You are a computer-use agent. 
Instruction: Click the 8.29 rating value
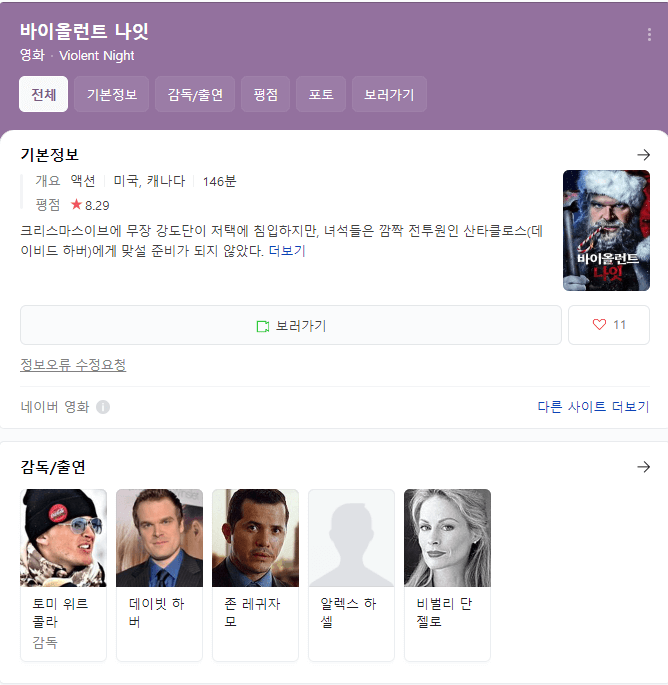coord(97,205)
